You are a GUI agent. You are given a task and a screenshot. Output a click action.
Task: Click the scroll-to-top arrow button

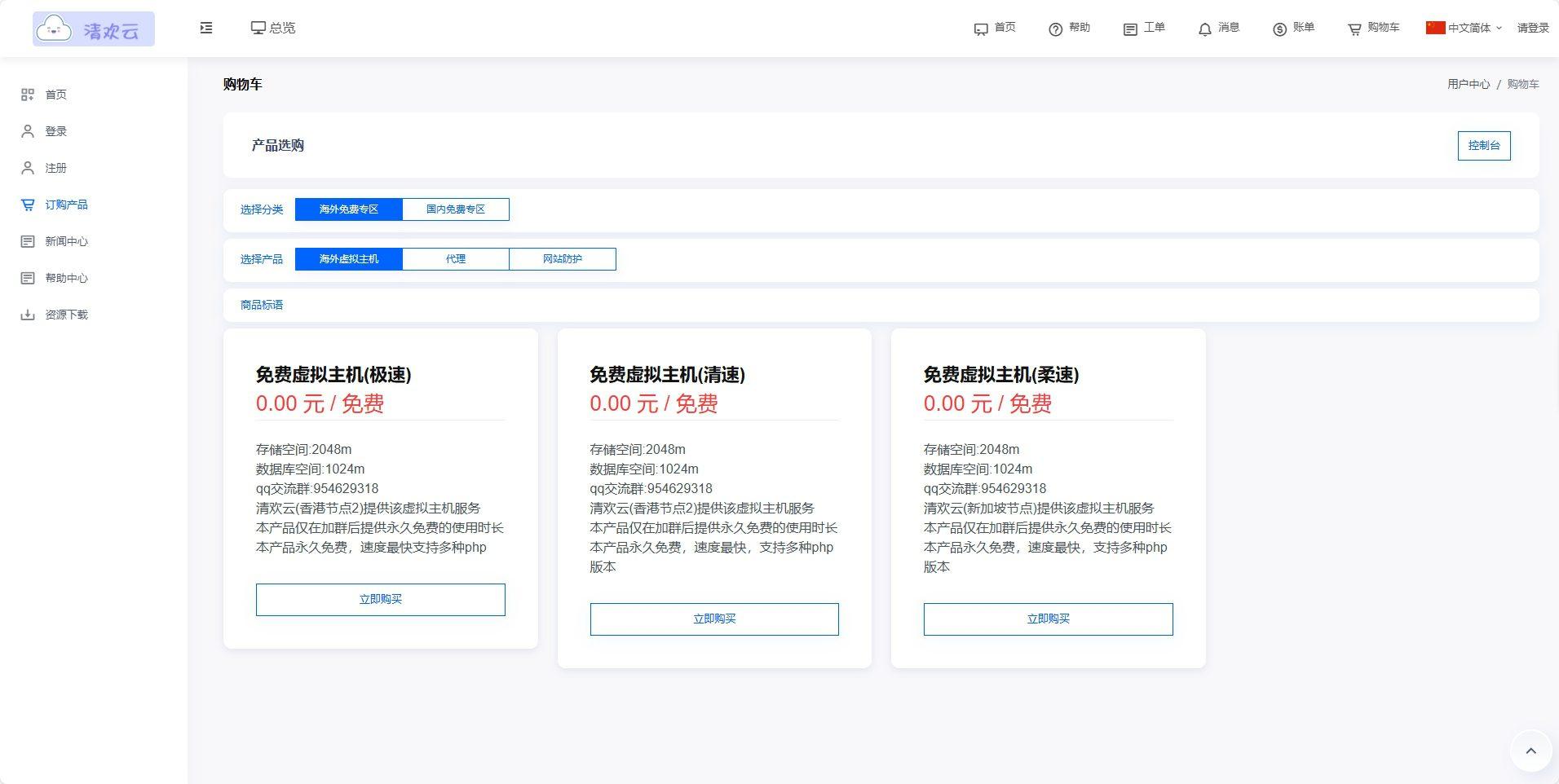coord(1530,751)
